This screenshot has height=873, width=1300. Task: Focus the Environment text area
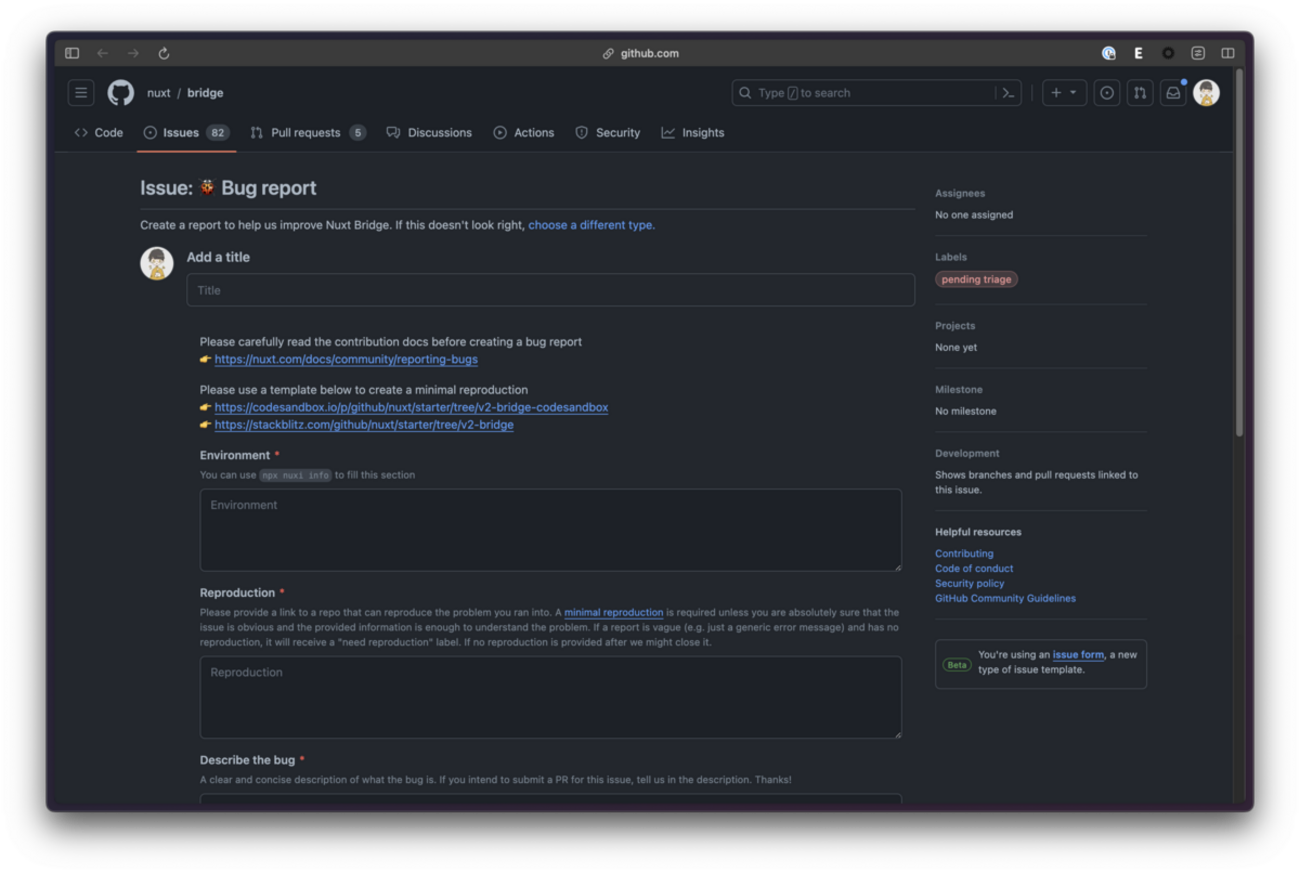point(550,530)
